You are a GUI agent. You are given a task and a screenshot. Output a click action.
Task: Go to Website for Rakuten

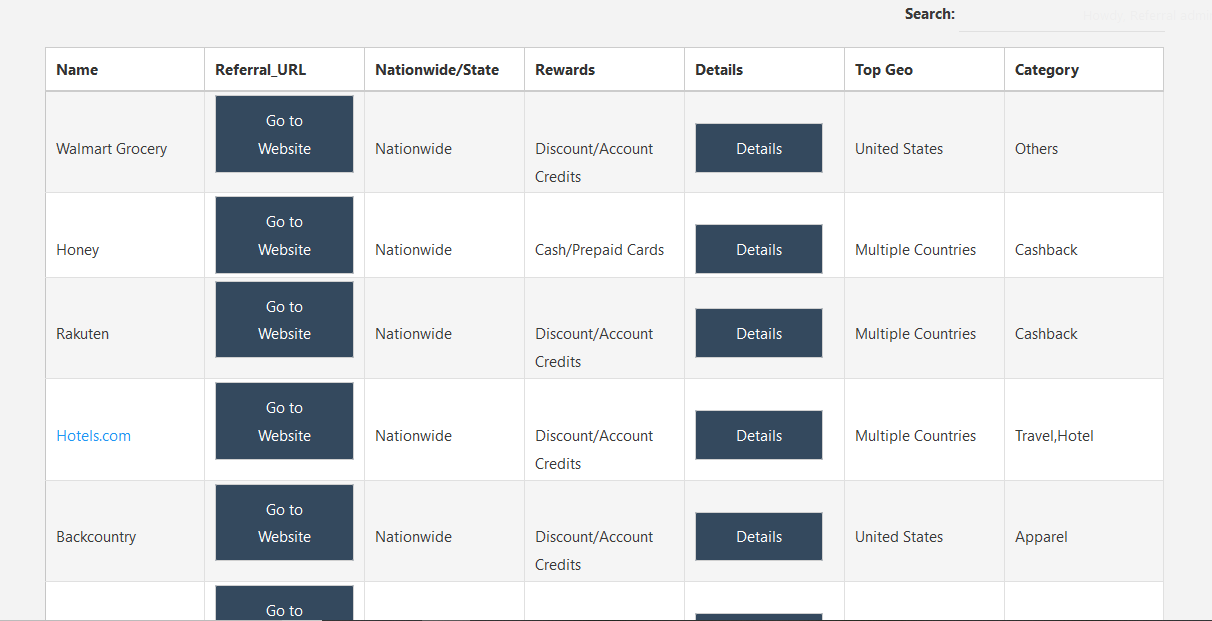(284, 320)
